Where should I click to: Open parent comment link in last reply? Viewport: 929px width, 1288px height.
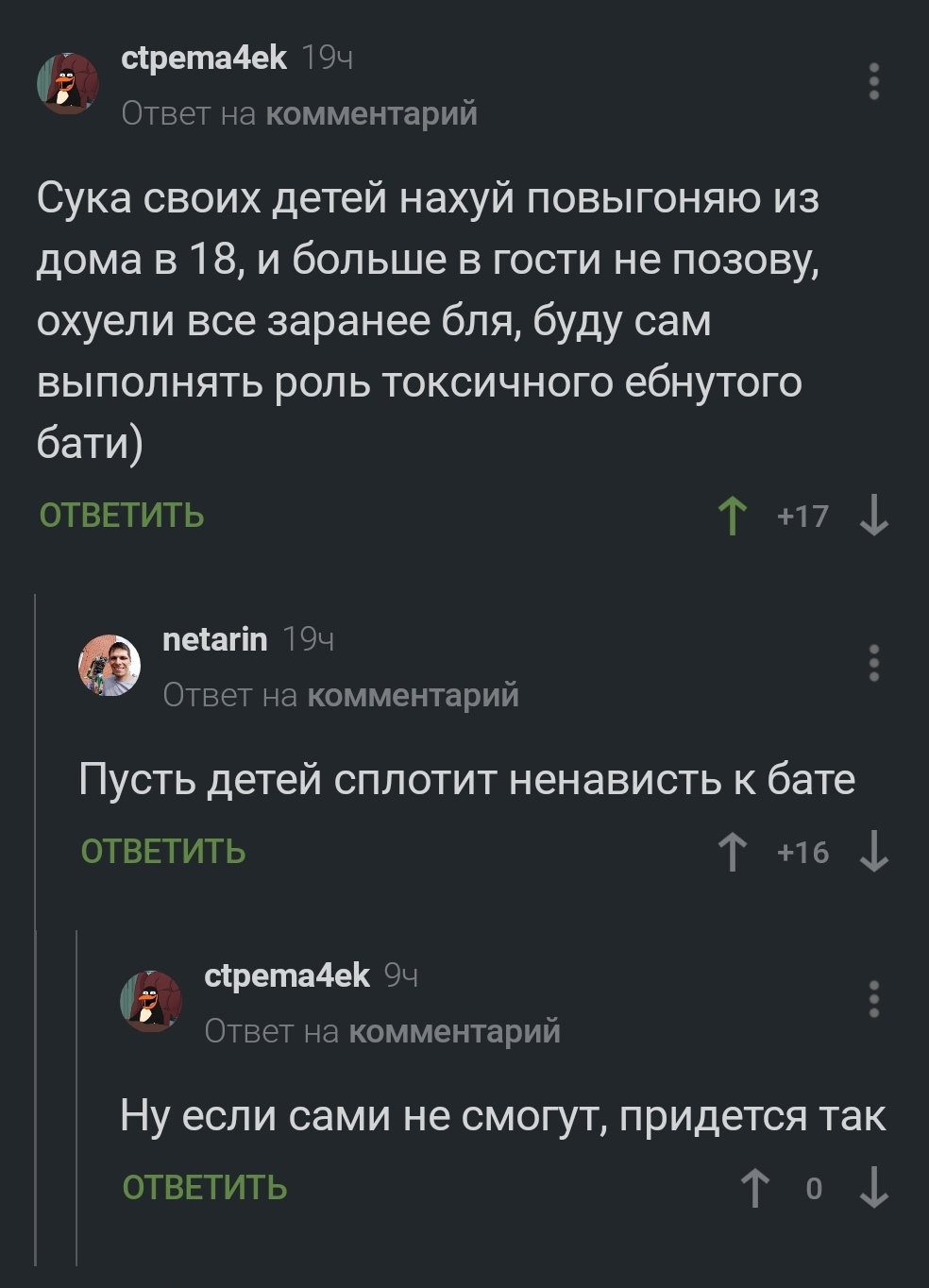coord(454,1032)
